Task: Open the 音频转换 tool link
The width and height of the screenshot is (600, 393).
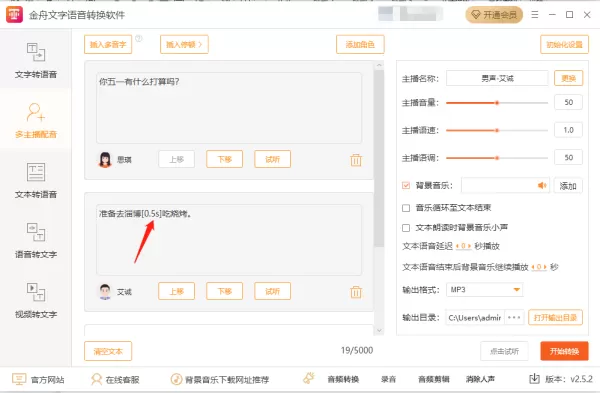Action: (x=343, y=379)
